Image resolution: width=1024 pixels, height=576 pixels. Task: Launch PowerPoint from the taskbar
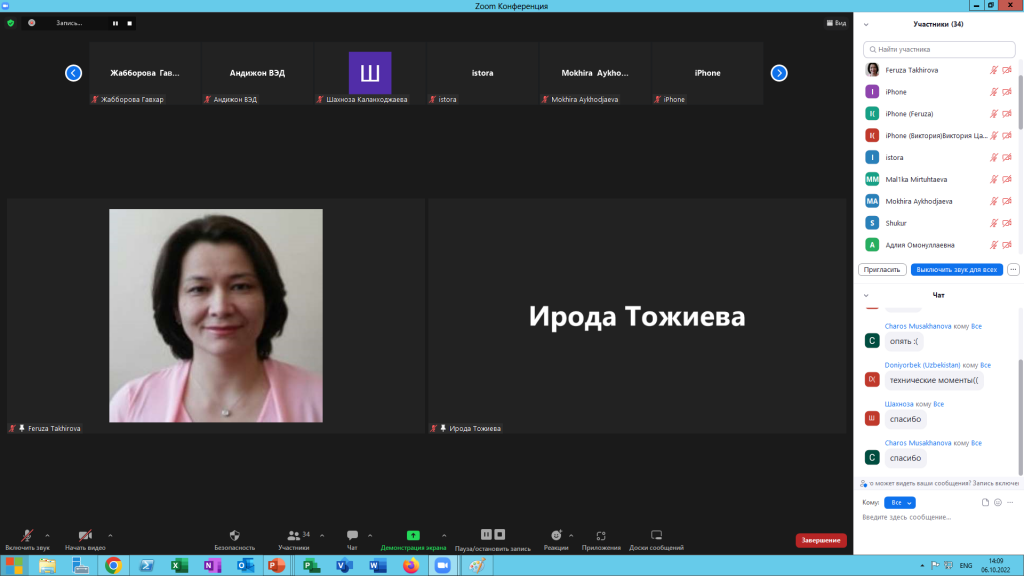coord(278,565)
